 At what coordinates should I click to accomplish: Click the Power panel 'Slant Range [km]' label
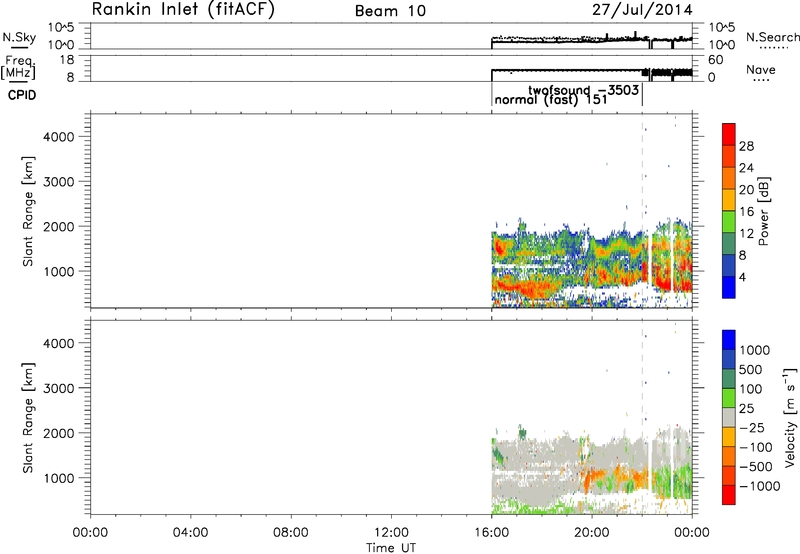(x=28, y=211)
